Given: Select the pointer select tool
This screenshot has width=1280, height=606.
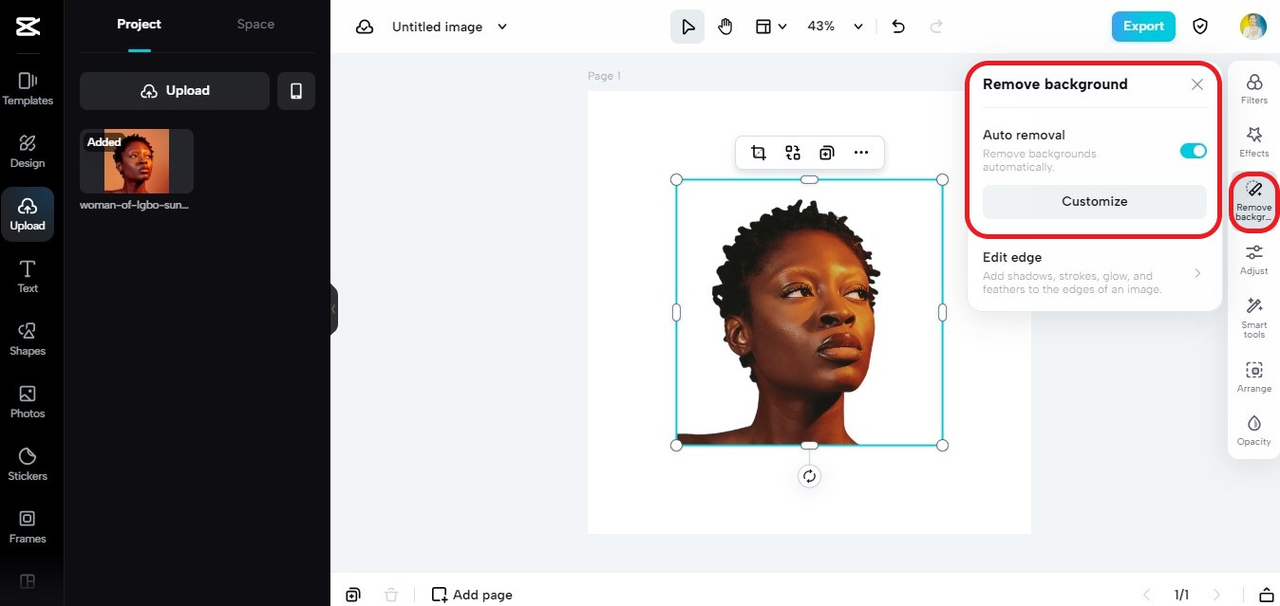Looking at the screenshot, I should click(x=688, y=27).
